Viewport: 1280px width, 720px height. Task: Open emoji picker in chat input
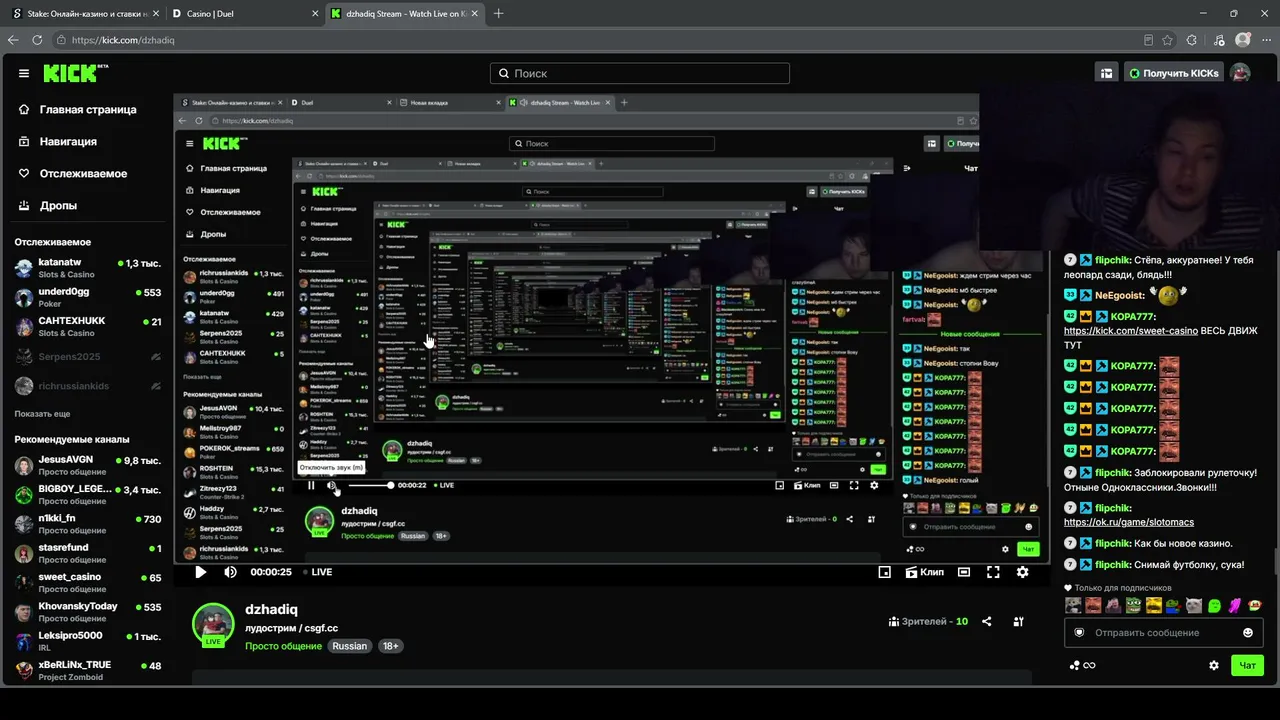click(1247, 632)
